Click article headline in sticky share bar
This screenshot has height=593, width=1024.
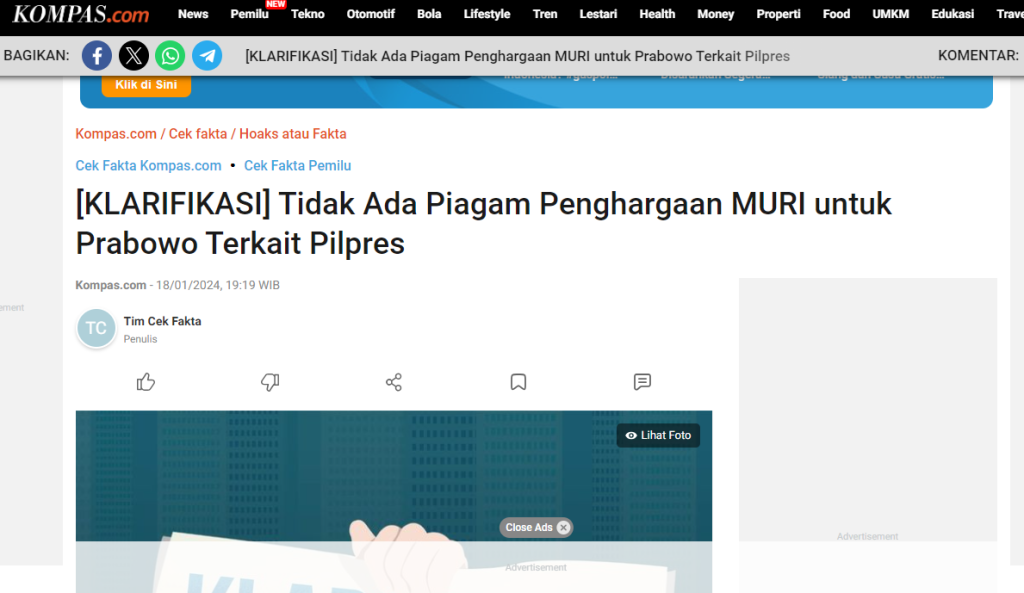pos(517,56)
